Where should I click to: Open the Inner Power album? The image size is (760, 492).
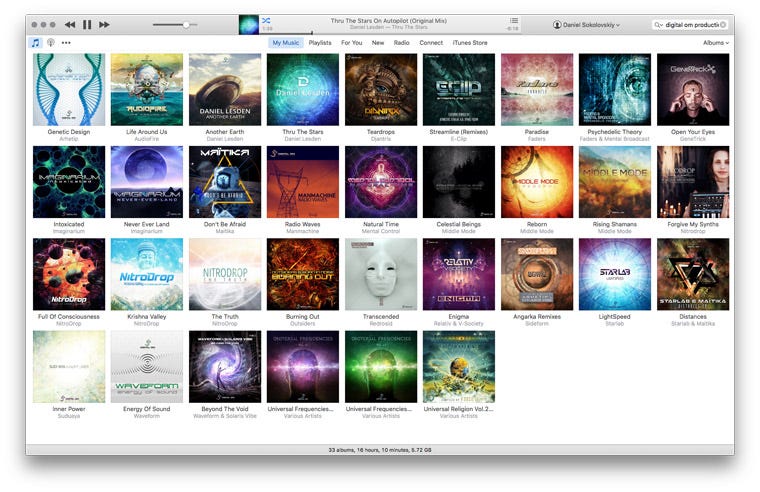pyautogui.click(x=69, y=367)
